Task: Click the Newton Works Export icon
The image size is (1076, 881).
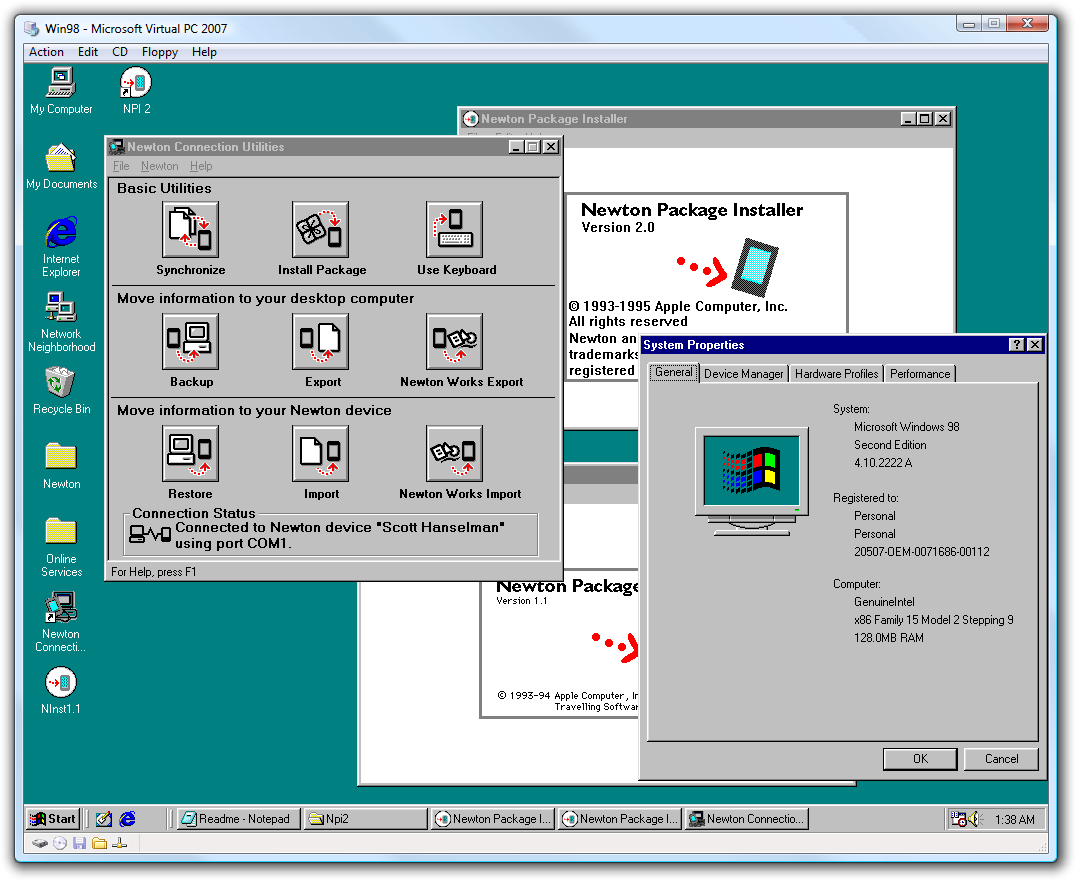Action: pyautogui.click(x=454, y=342)
